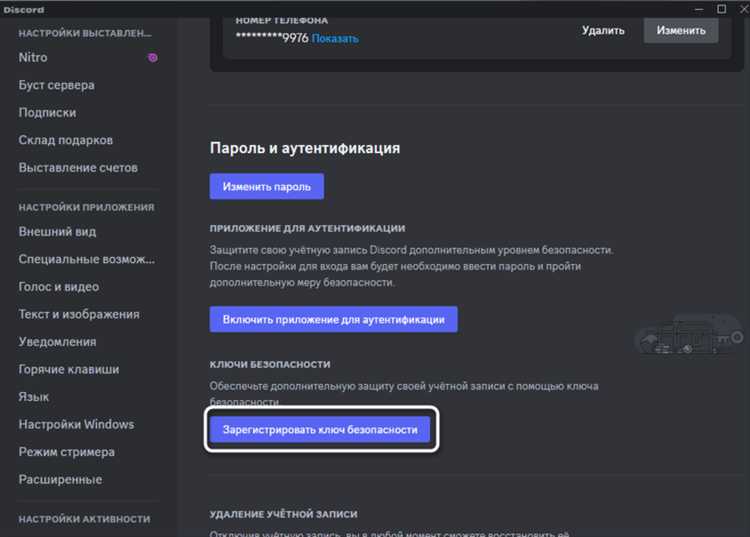Click the purple Nitro badge icon
The image size is (750, 537).
pos(153,58)
